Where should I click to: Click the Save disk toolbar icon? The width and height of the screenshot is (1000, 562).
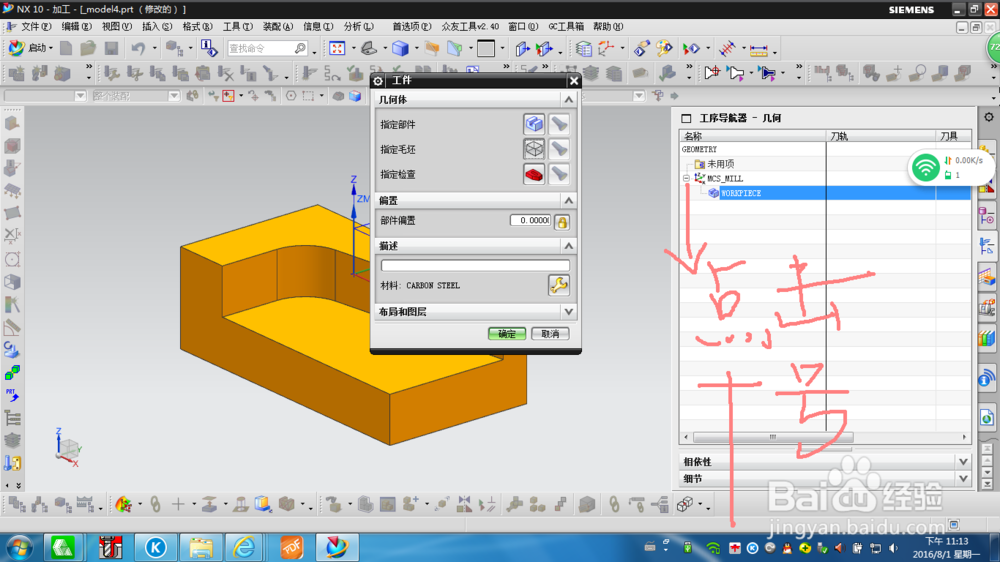coord(111,48)
